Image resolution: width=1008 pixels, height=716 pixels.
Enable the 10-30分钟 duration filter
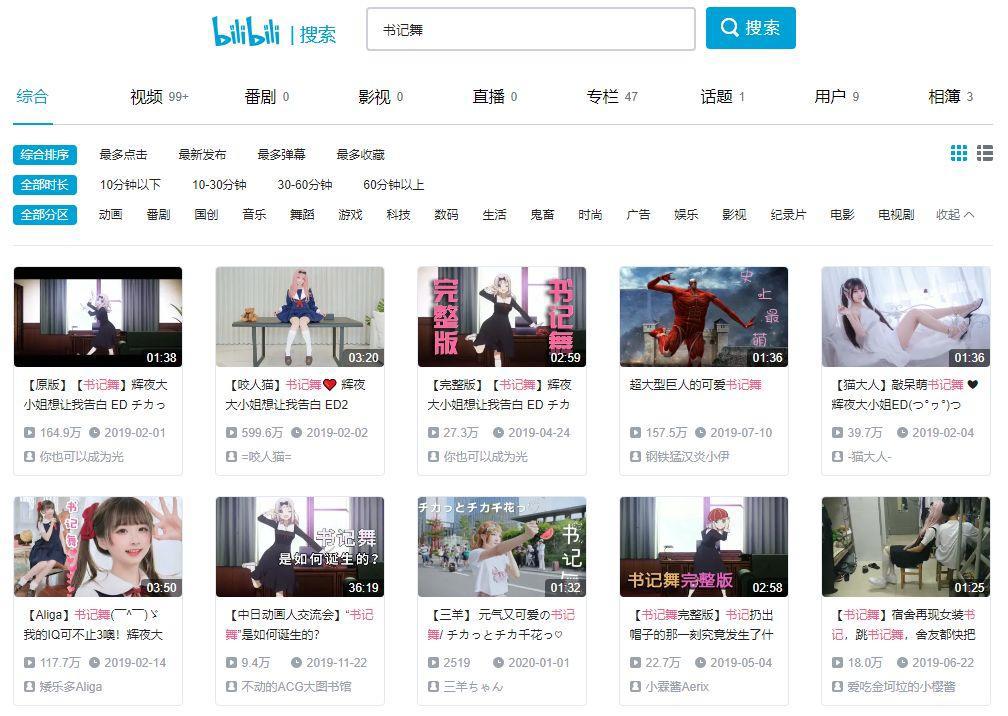click(x=220, y=185)
